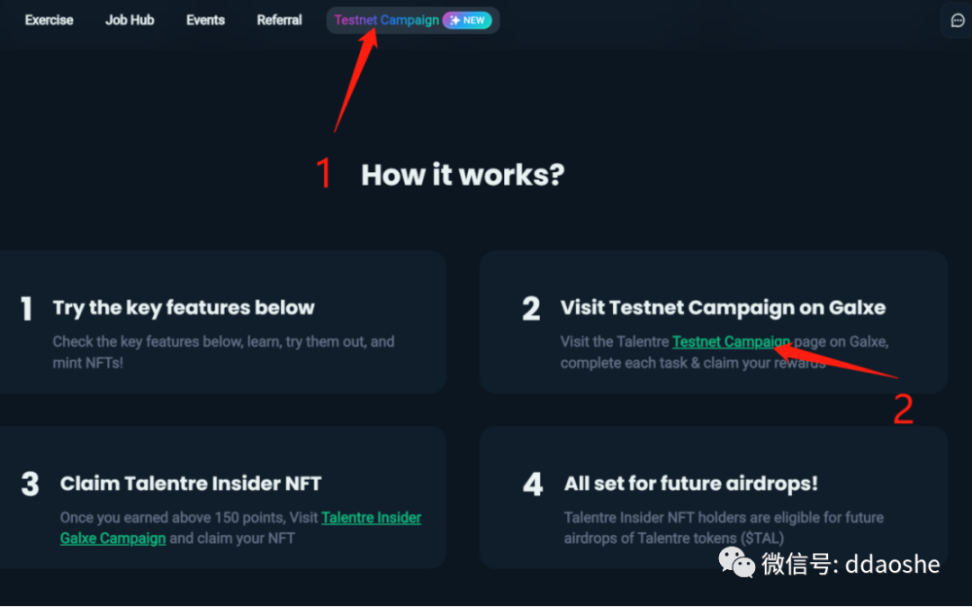Select 'Visit Testnet Campaign on Galxe' heading
This screenshot has height=607, width=972.
pos(722,308)
